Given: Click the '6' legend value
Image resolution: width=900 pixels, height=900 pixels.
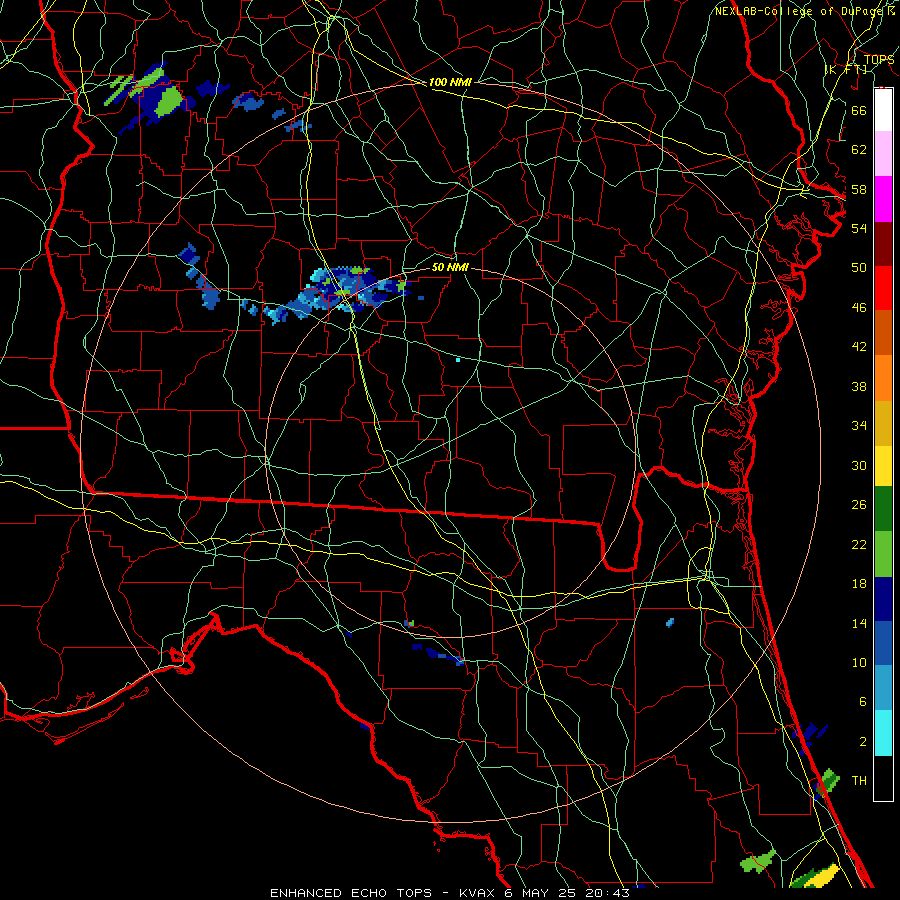Looking at the screenshot, I should coord(862,702).
